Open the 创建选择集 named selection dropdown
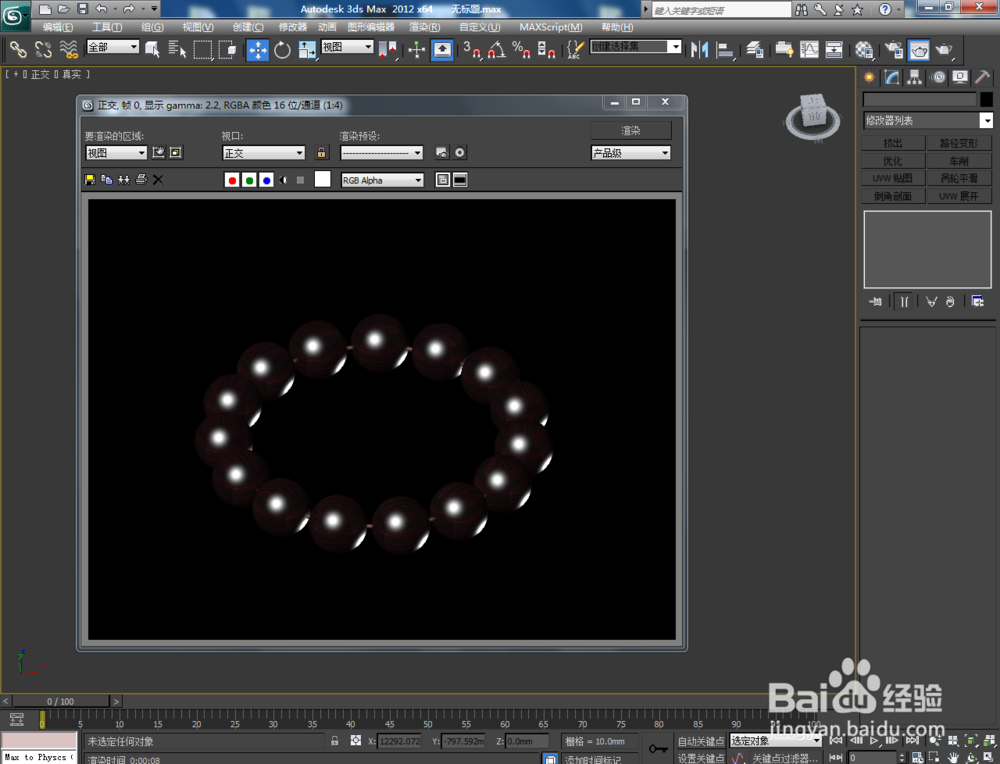Screen dimensions: 1000x764 point(636,47)
